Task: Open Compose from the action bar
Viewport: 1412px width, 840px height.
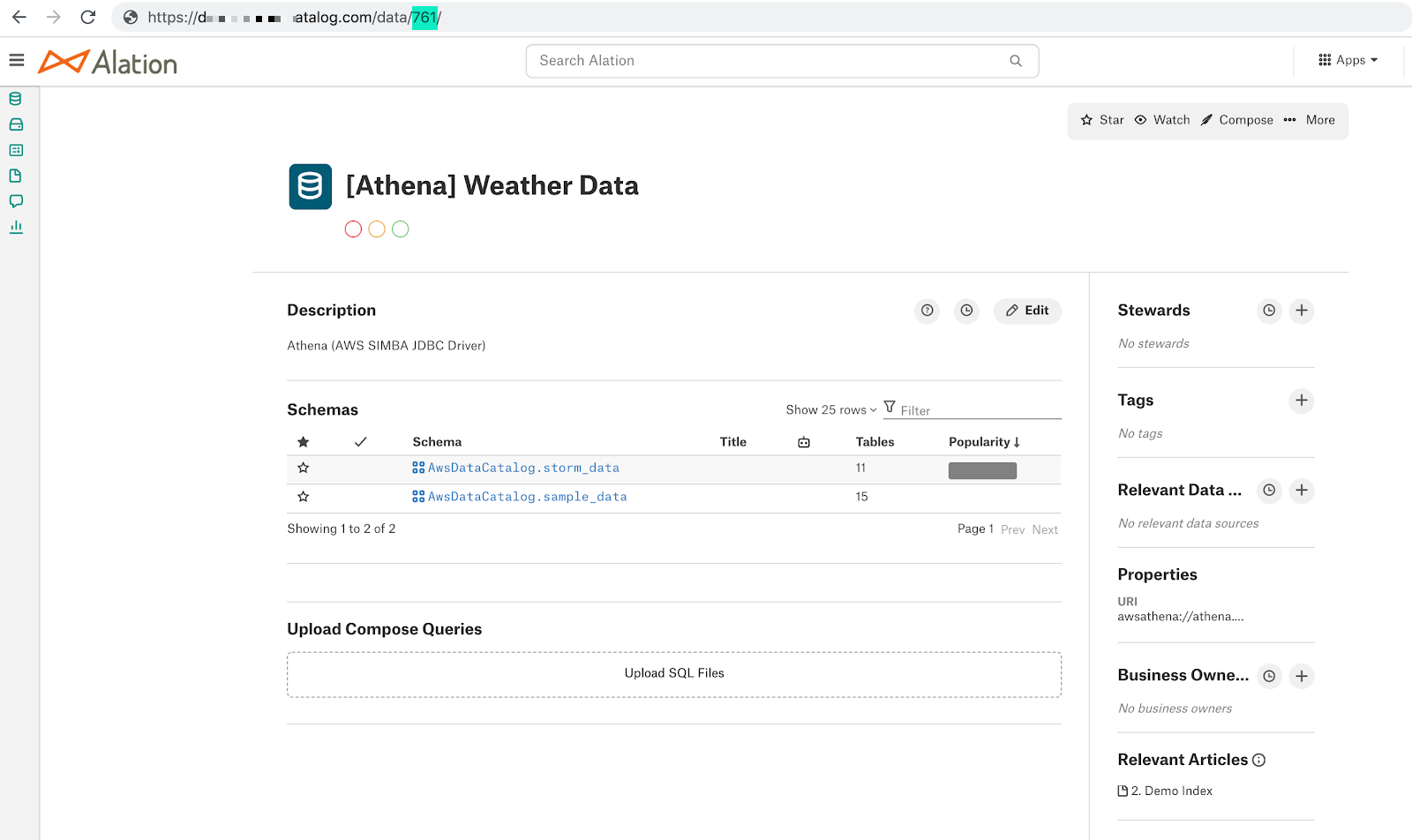Action: tap(1237, 120)
